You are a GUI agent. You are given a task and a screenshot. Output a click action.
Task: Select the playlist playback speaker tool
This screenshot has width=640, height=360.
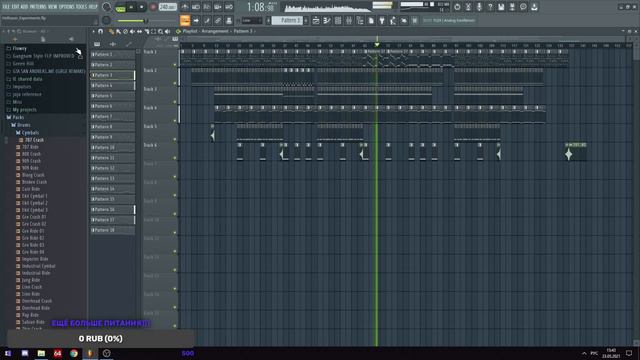click(x=167, y=31)
